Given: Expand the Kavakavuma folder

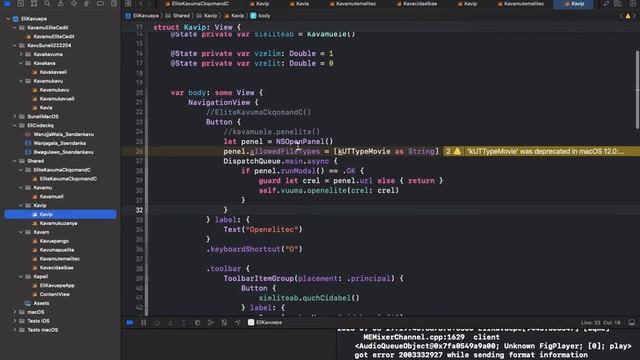Looking at the screenshot, I should coord(21,54).
